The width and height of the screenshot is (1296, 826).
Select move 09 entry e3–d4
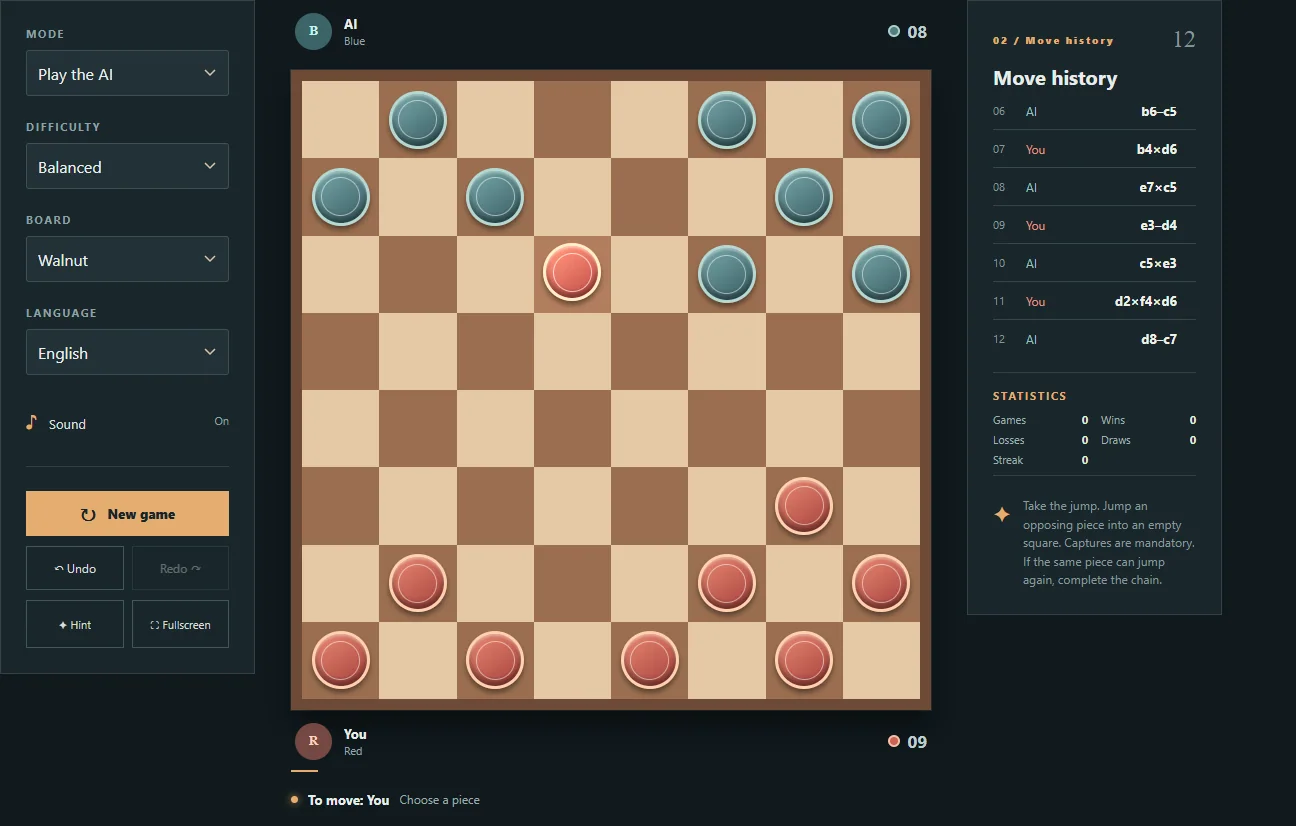pyautogui.click(x=1094, y=225)
